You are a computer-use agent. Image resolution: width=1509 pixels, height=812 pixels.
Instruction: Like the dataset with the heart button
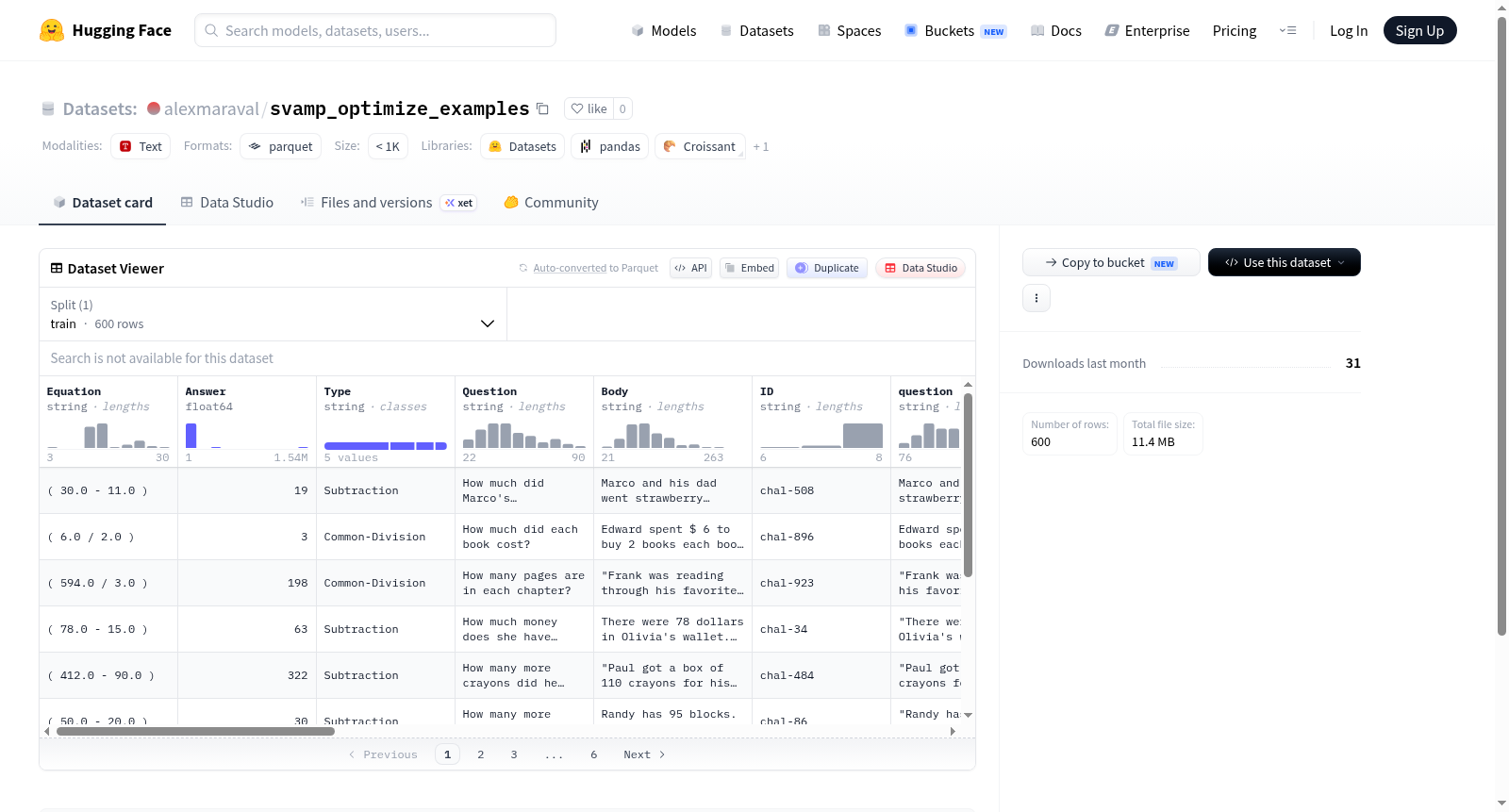coord(589,108)
